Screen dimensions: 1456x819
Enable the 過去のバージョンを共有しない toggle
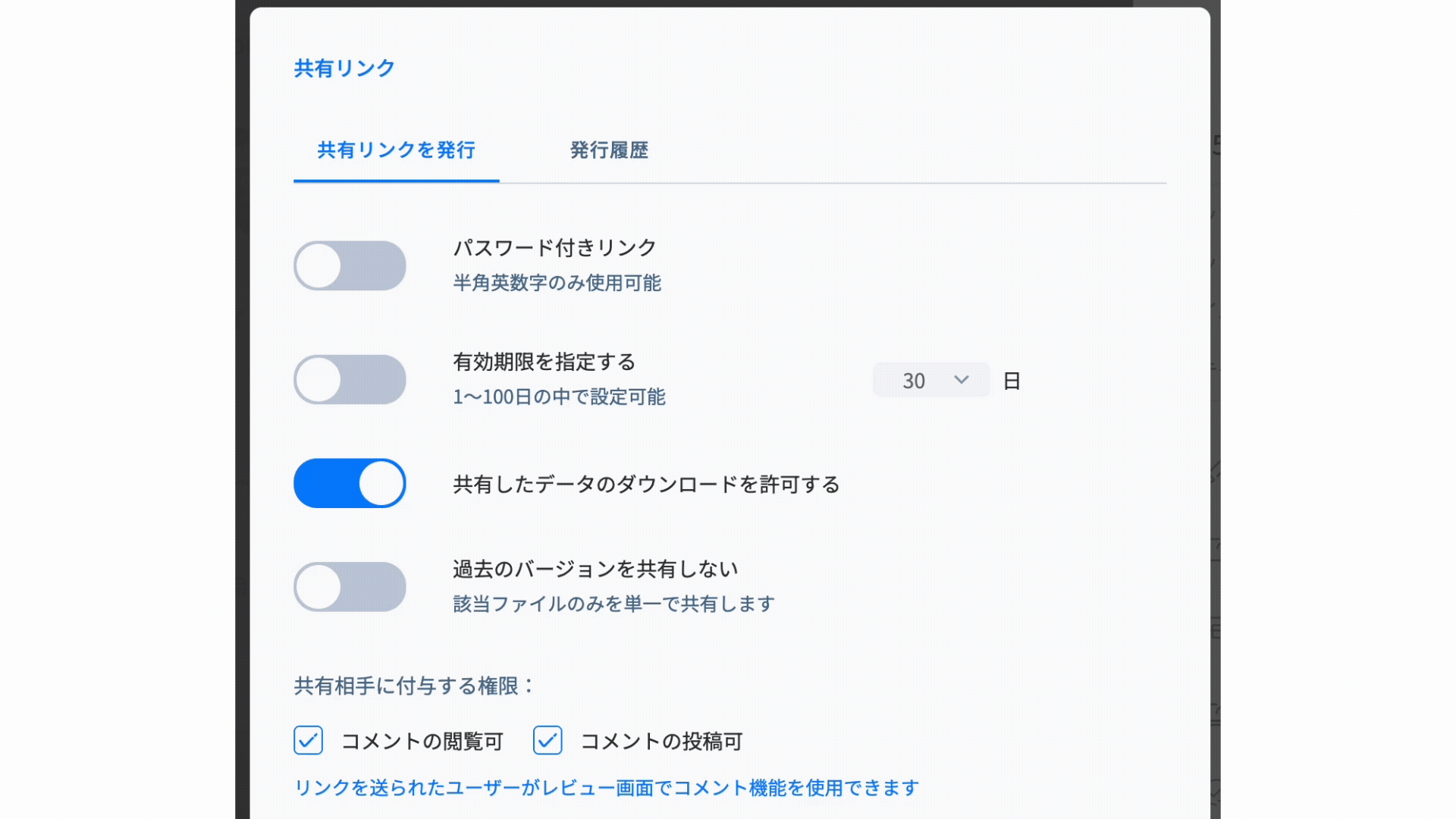point(350,587)
